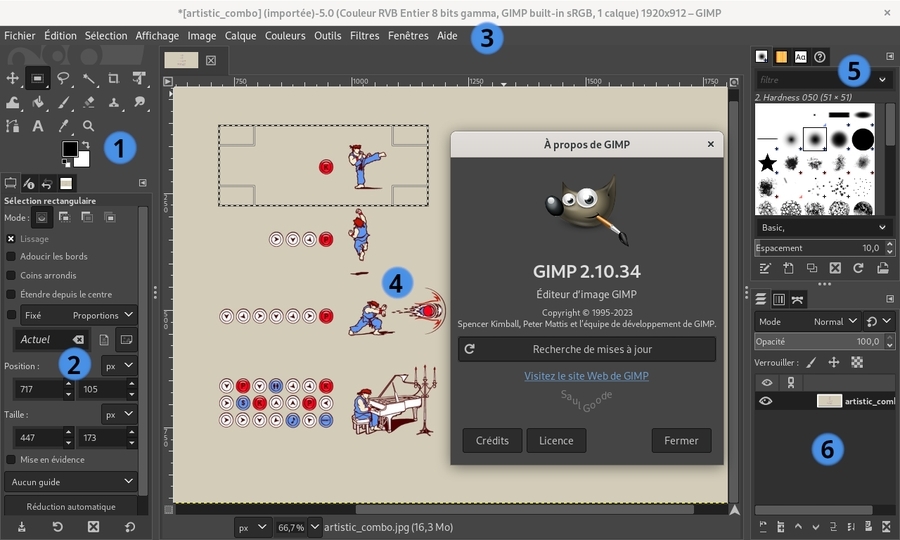900x540 pixels.
Task: Select the Free Select lasso tool
Action: click(x=63, y=78)
